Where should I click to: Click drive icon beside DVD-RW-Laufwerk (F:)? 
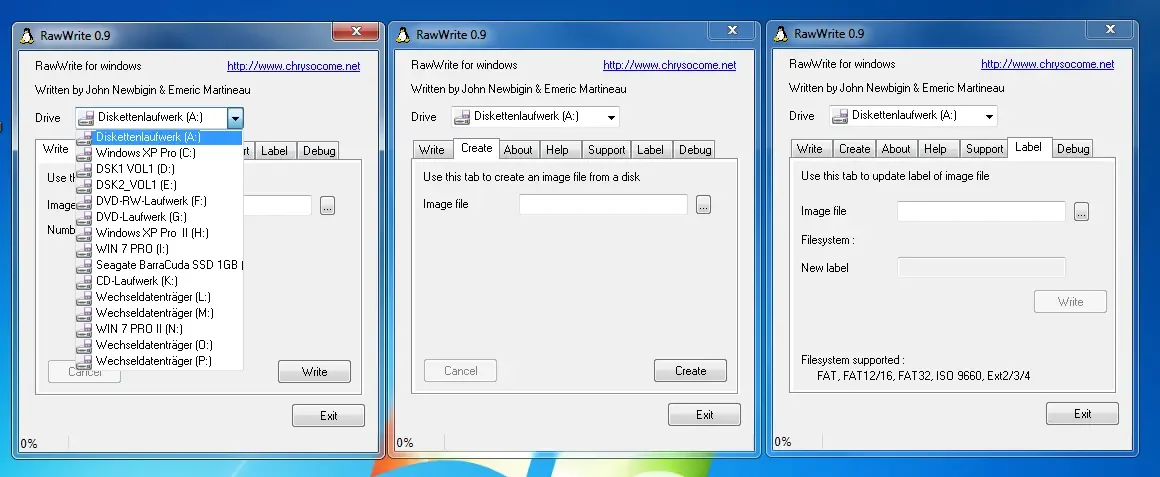(x=84, y=201)
